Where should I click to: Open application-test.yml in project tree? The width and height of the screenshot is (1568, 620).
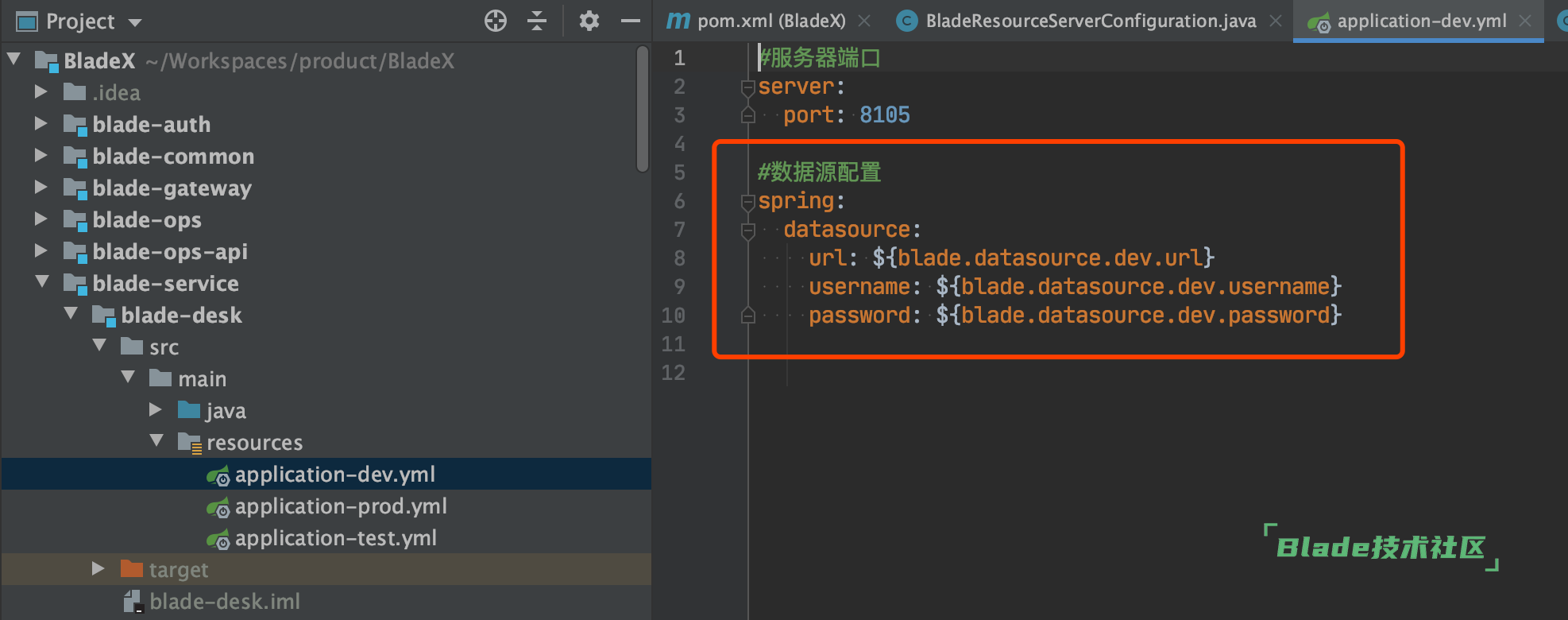tap(326, 537)
